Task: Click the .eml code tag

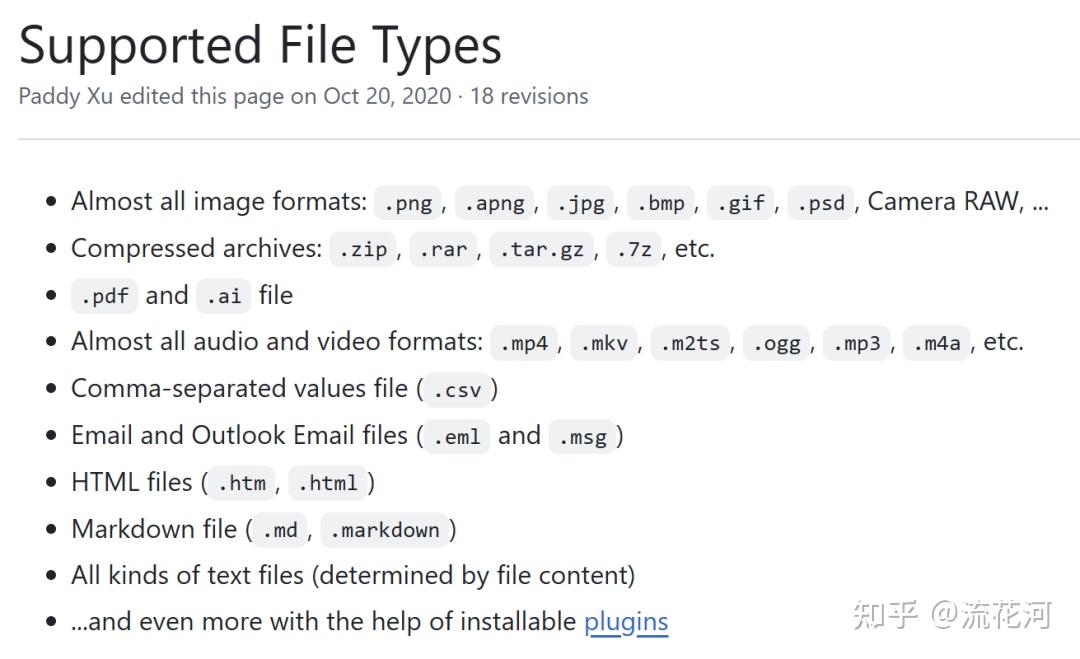Action: [456, 437]
